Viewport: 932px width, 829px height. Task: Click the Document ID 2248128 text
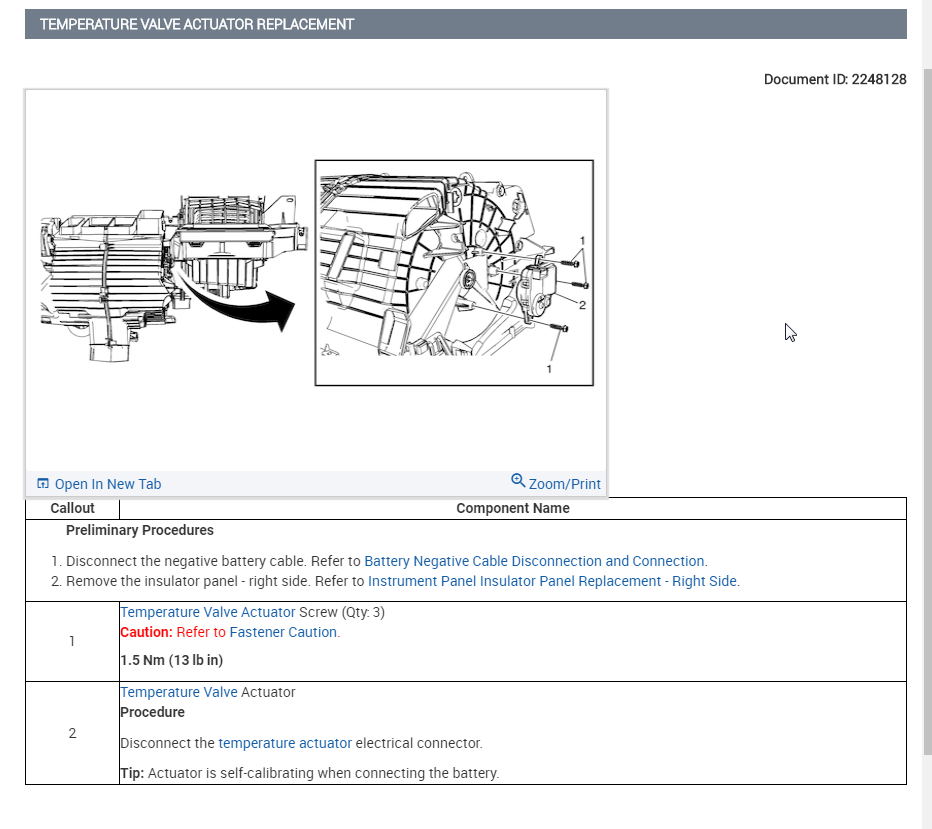(834, 79)
